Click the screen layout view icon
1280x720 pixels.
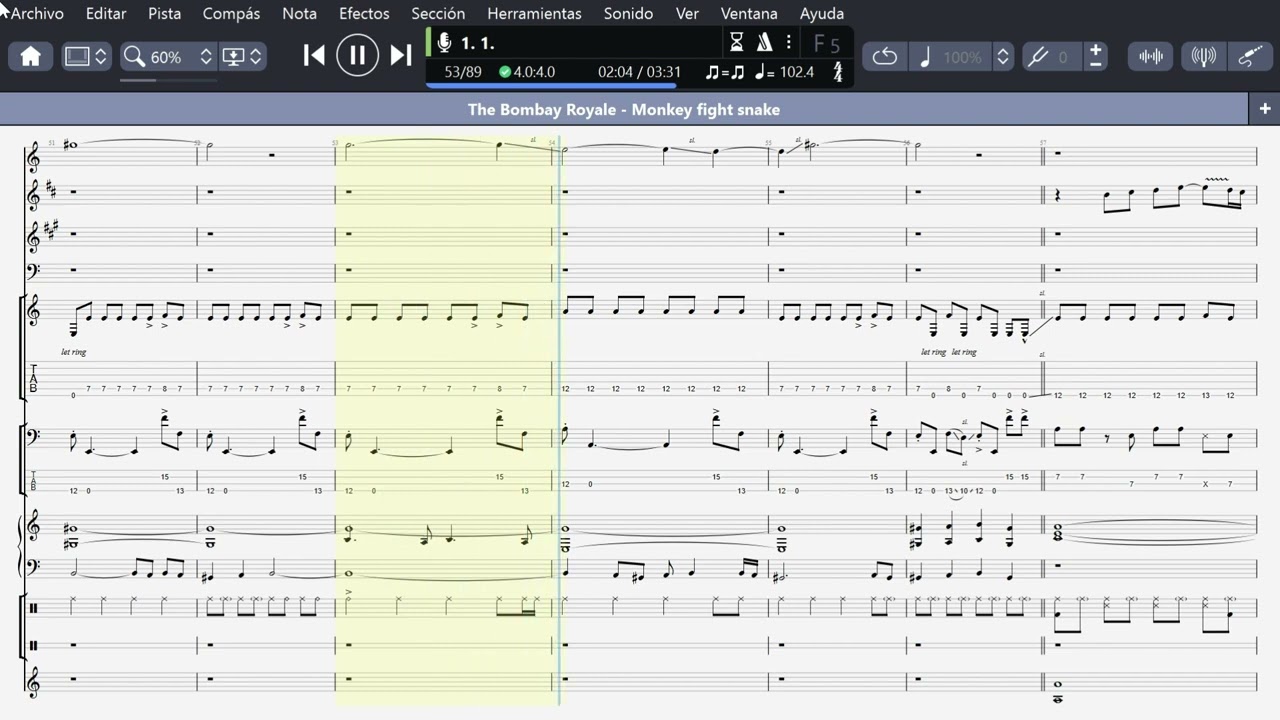[77, 57]
